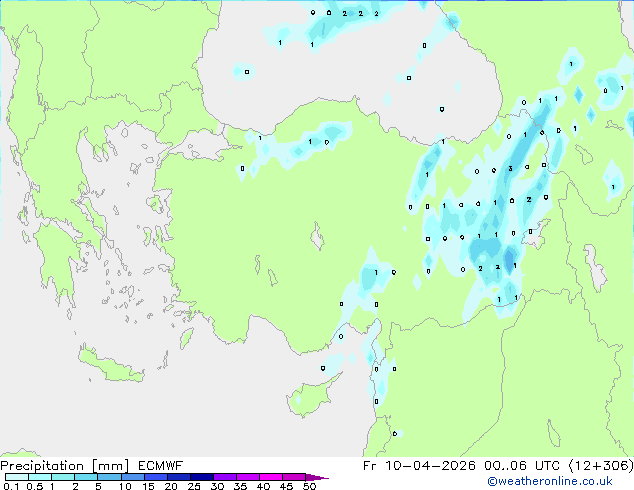
Task: Click the '00..06 UTC' time range text
Action: coord(522,466)
